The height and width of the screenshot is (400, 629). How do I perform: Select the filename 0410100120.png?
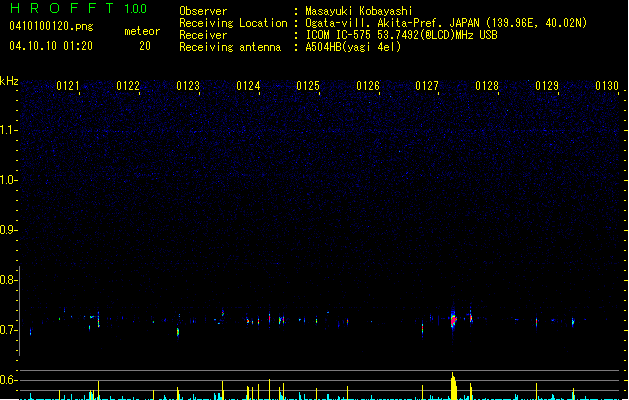[51, 26]
